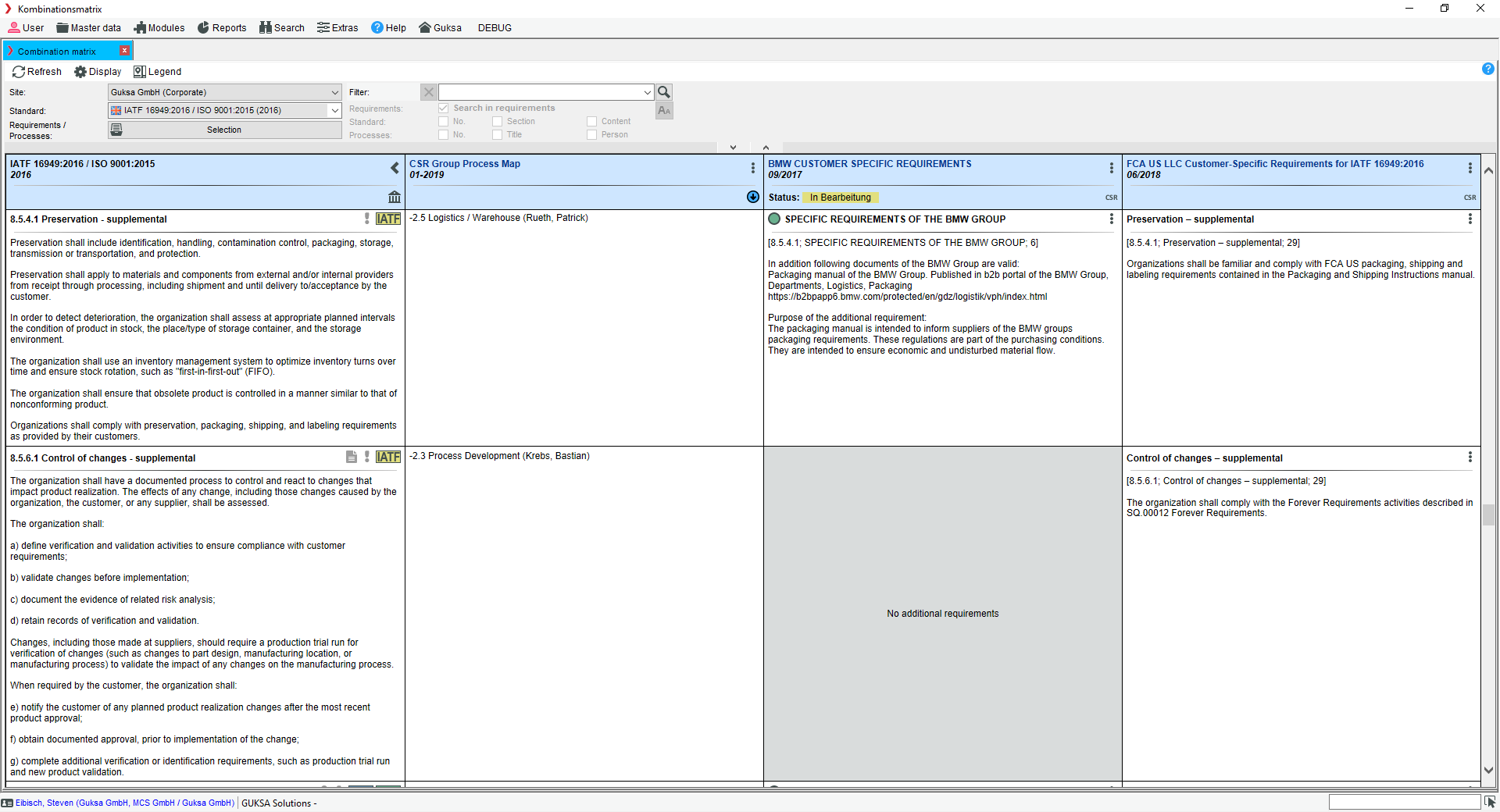Image resolution: width=1500 pixels, height=812 pixels.
Task: Click the Selection button
Action: point(224,130)
